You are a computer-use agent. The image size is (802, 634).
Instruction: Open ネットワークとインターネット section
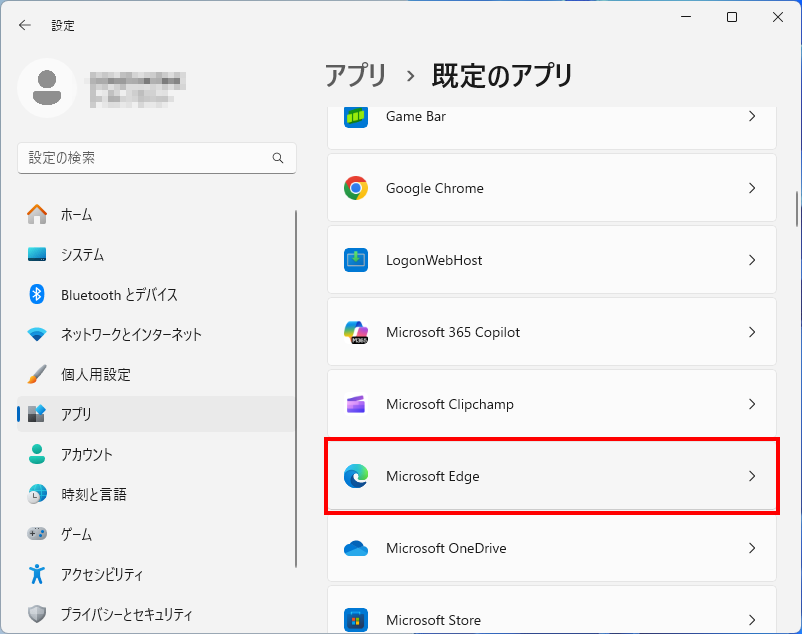point(156,334)
